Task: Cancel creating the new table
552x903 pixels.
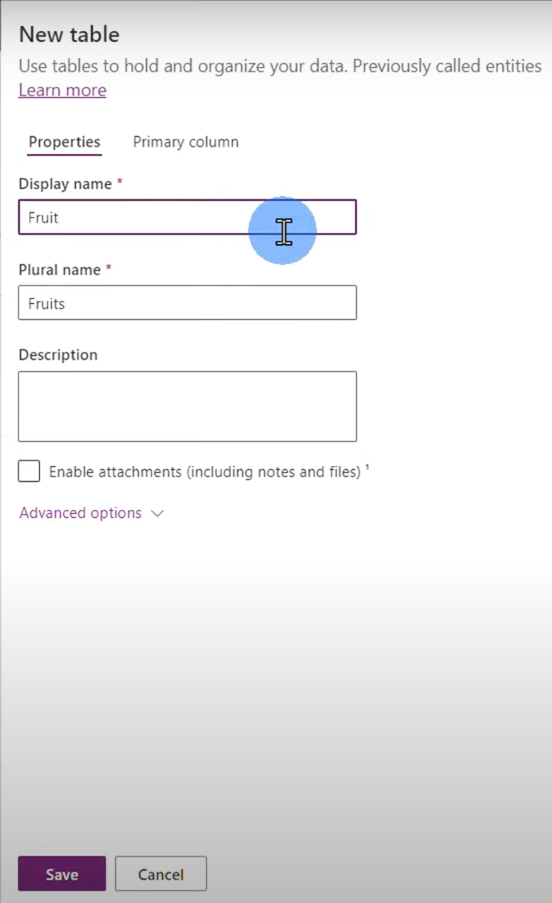Action: pos(161,874)
